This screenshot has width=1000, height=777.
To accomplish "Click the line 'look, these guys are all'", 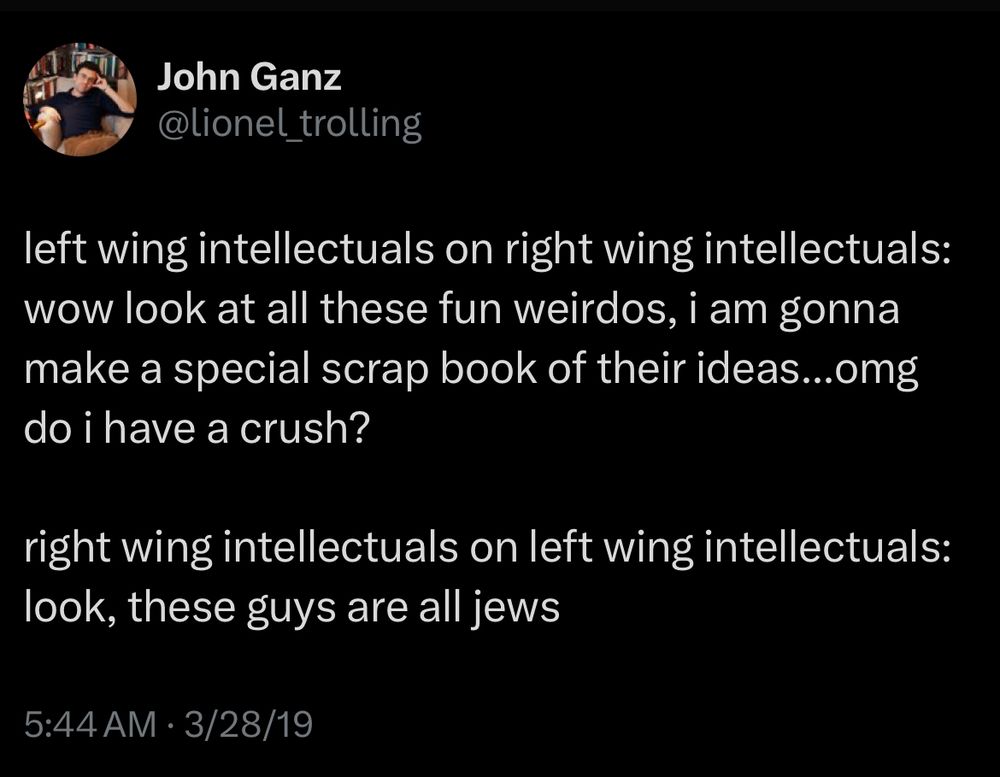I will point(292,607).
